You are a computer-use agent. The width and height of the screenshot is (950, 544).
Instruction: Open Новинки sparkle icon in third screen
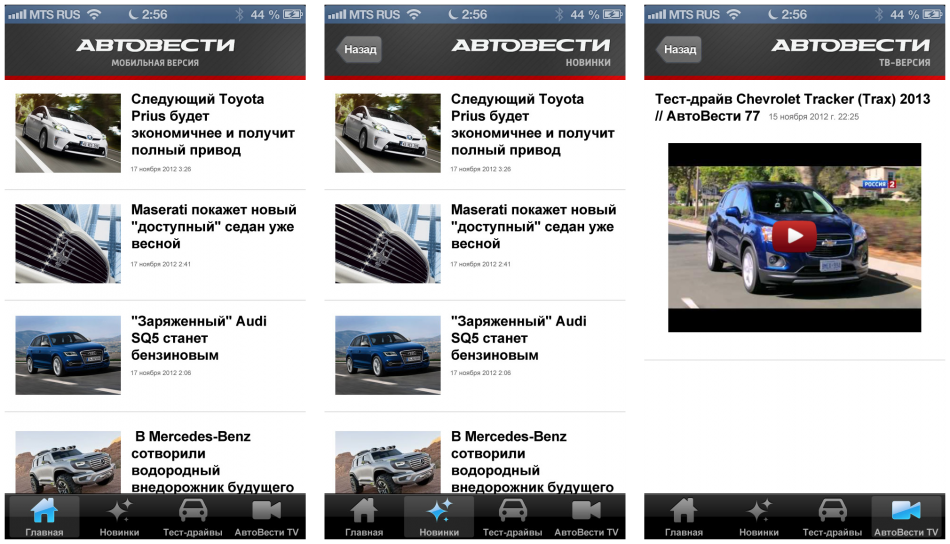click(759, 511)
